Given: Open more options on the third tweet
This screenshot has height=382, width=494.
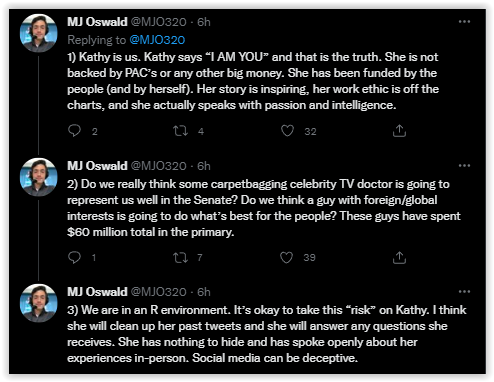Looking at the screenshot, I should click(464, 292).
